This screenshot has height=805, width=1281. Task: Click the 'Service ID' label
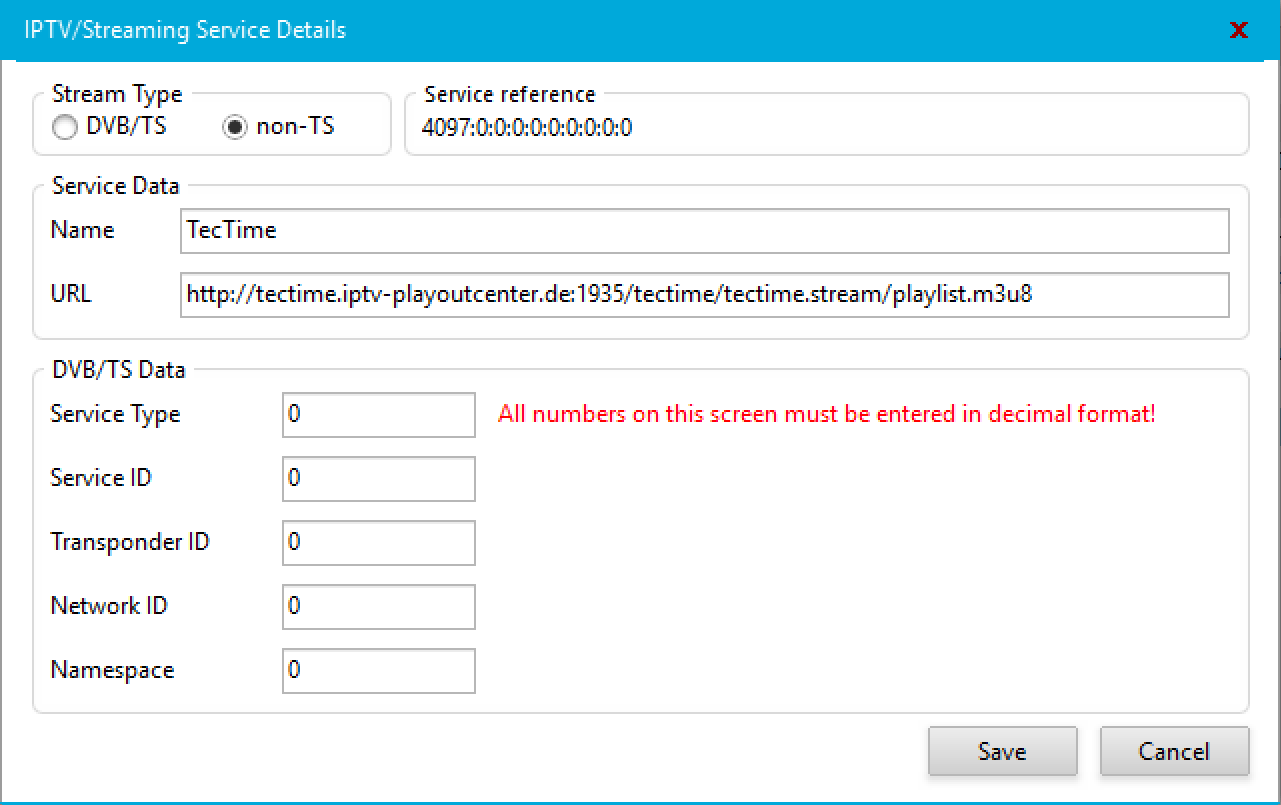coord(101,478)
